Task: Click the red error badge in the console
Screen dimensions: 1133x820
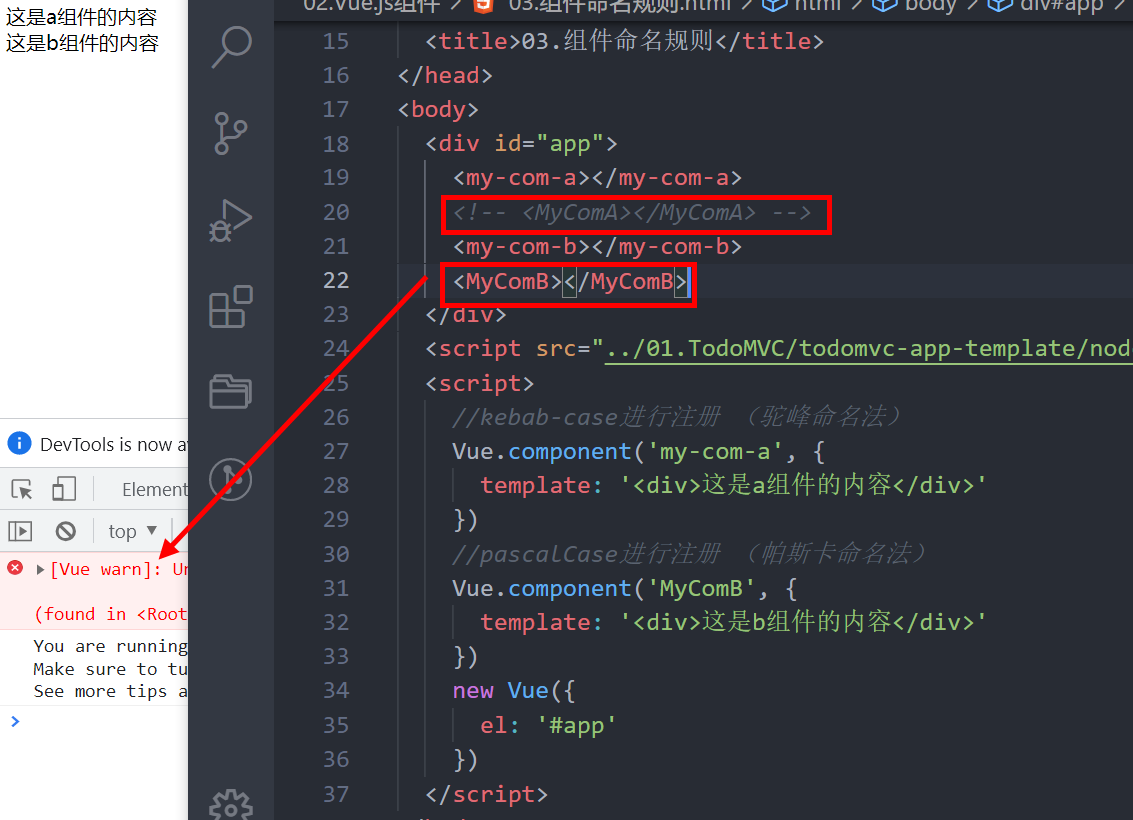Action: click(x=12, y=567)
